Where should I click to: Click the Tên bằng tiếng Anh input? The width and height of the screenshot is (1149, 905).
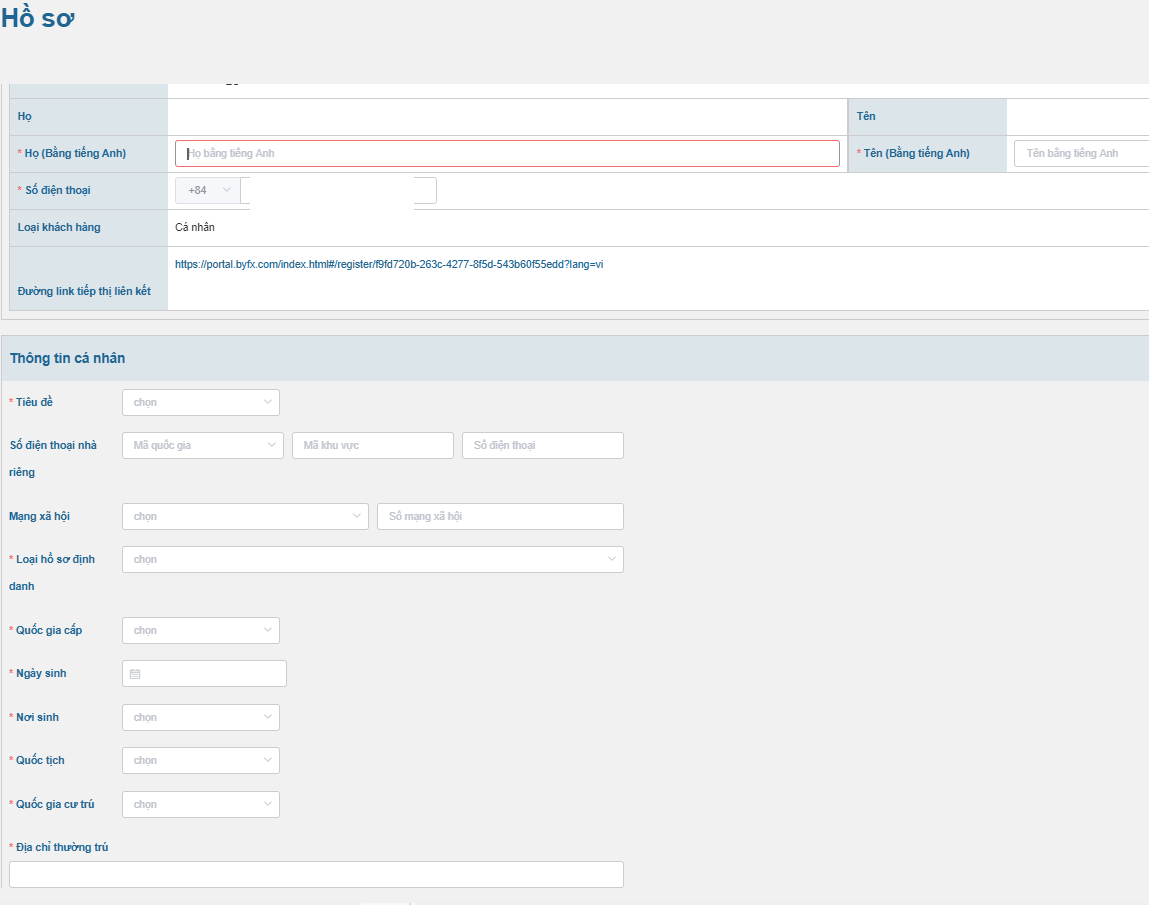tap(1082, 154)
